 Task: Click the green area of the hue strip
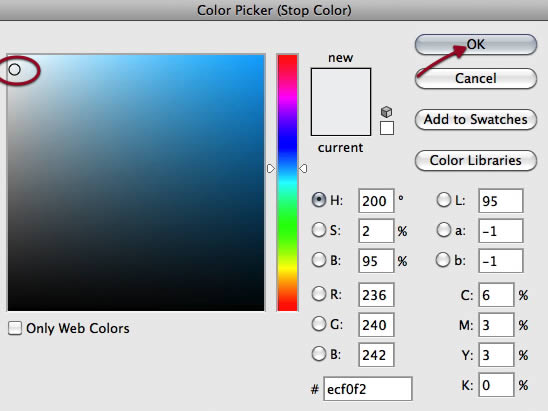(x=287, y=224)
